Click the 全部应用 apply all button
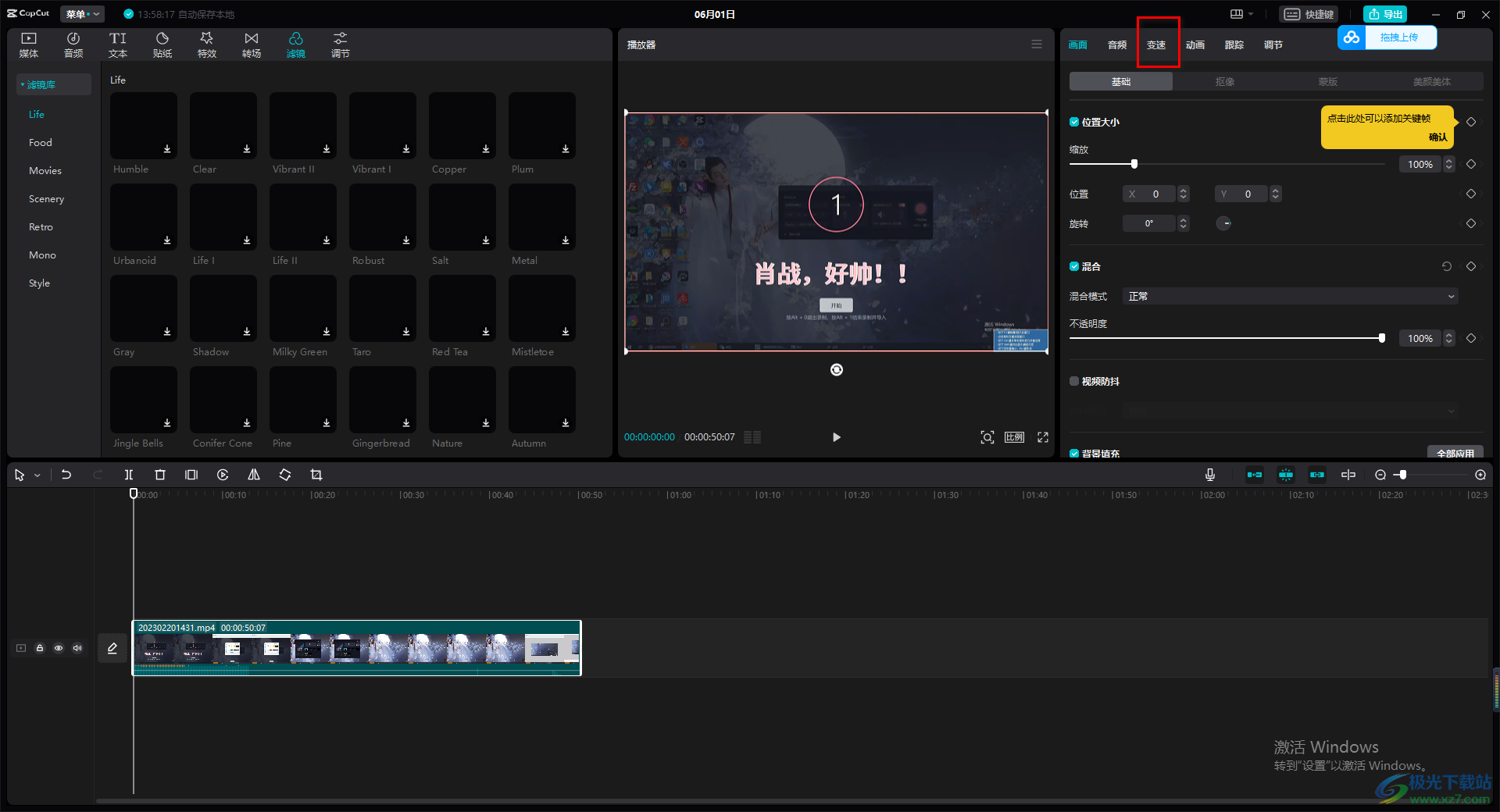The image size is (1500, 812). click(1455, 453)
